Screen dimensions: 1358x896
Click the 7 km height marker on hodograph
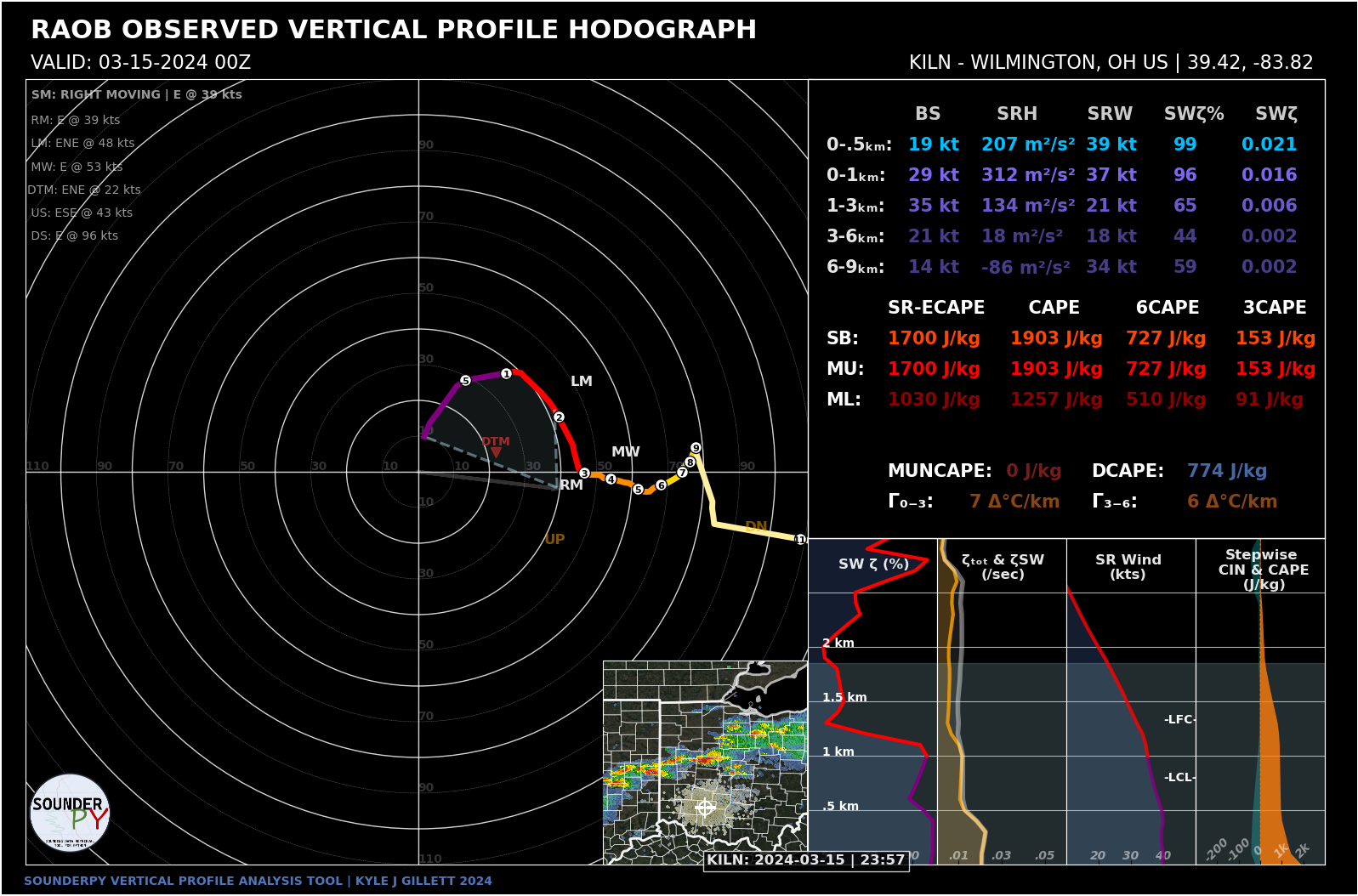[x=682, y=473]
